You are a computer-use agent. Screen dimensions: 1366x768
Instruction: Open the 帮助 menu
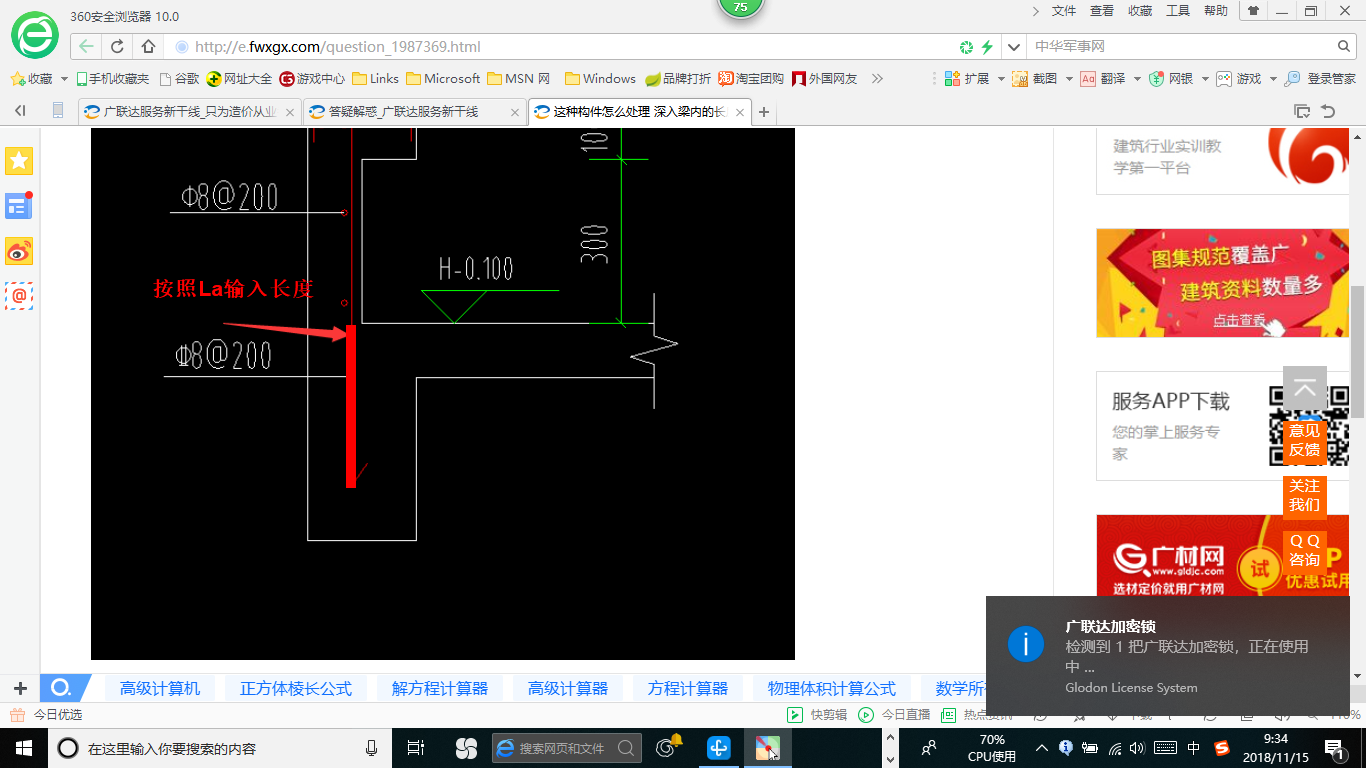1216,11
